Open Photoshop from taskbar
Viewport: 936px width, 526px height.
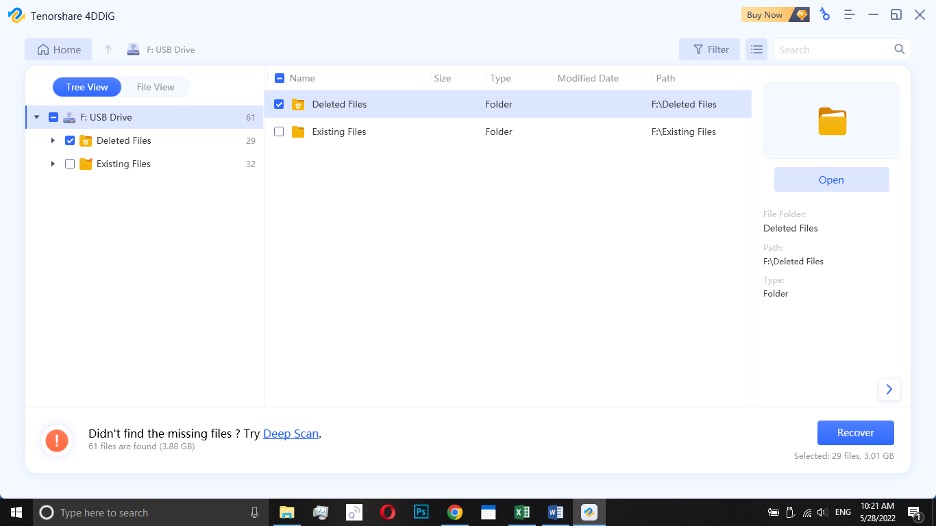click(x=421, y=512)
